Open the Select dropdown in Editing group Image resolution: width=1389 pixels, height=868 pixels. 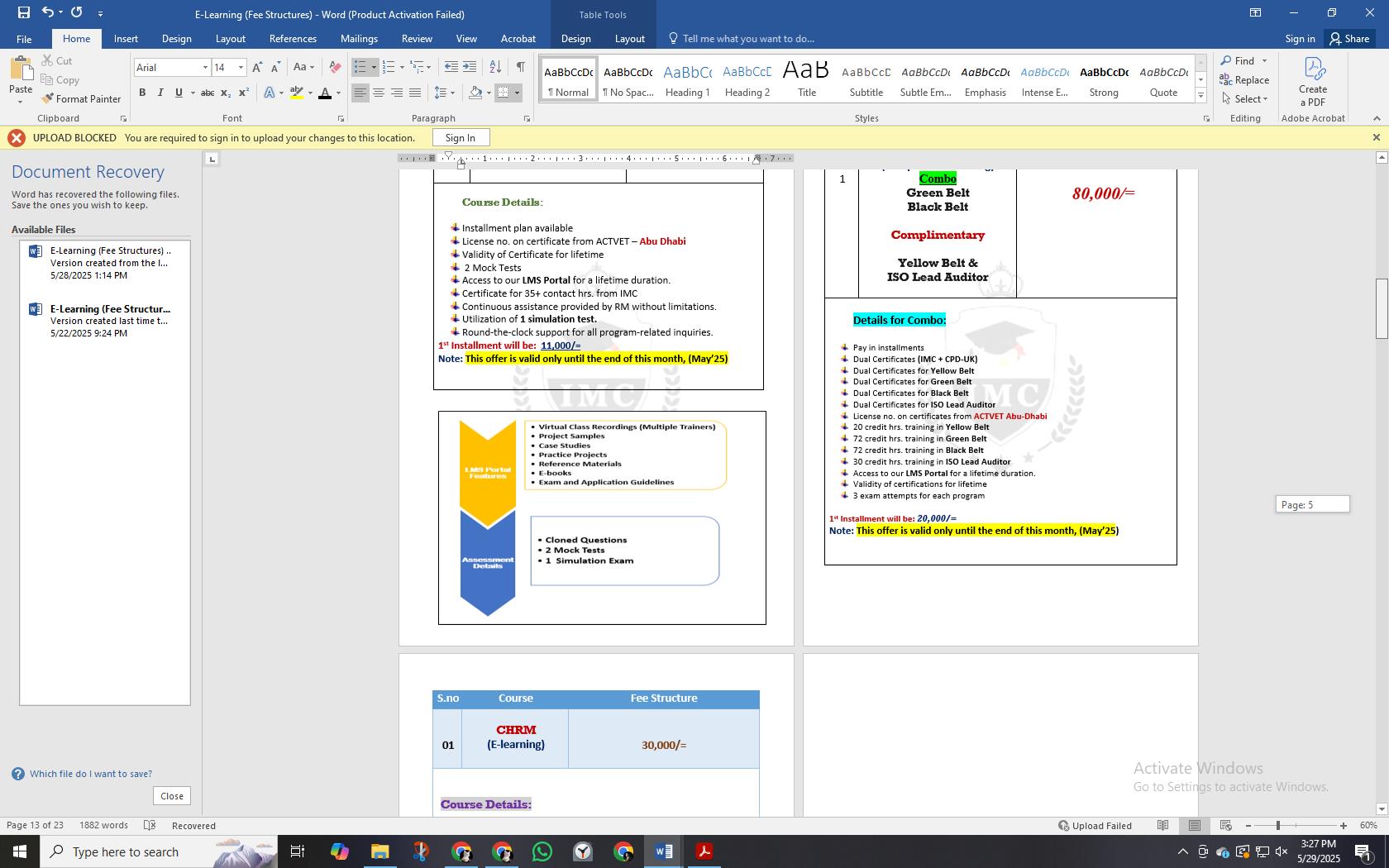[1245, 98]
